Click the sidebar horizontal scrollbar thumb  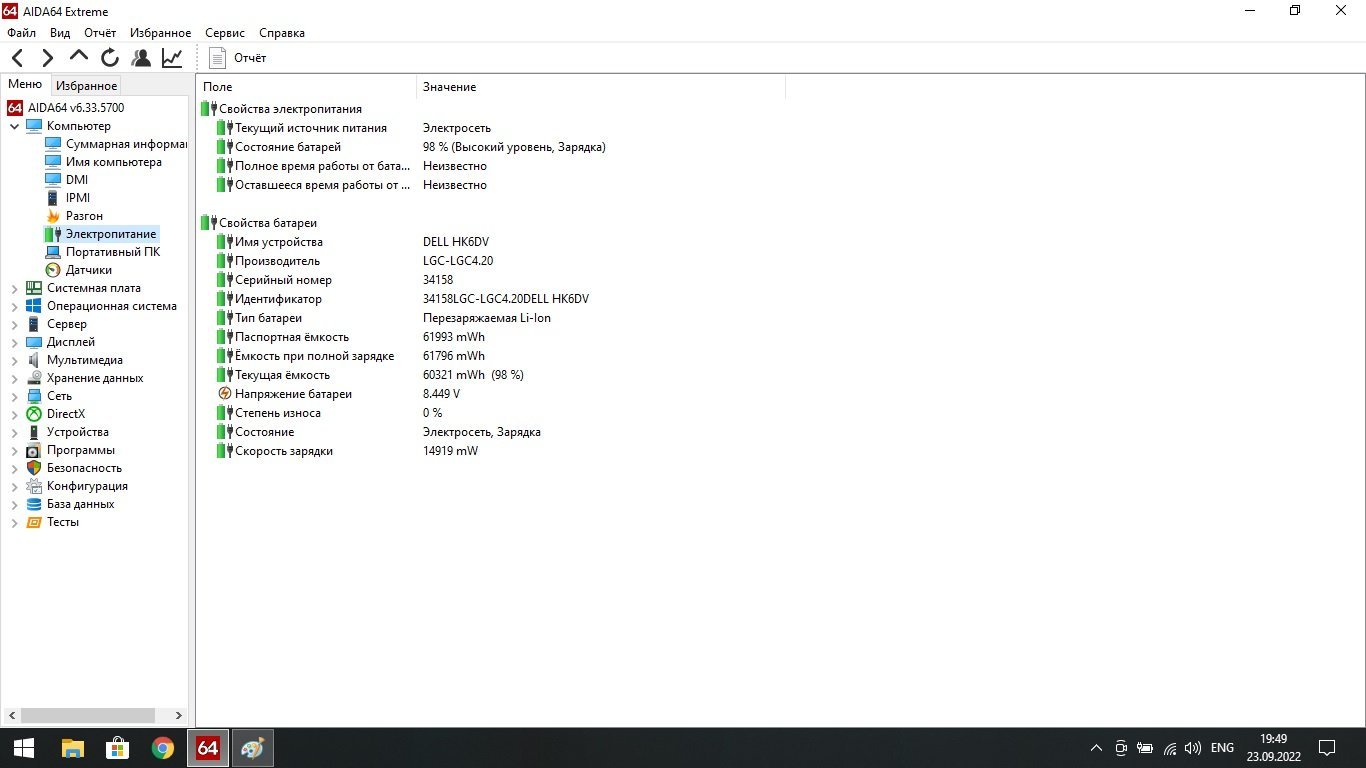coord(87,716)
